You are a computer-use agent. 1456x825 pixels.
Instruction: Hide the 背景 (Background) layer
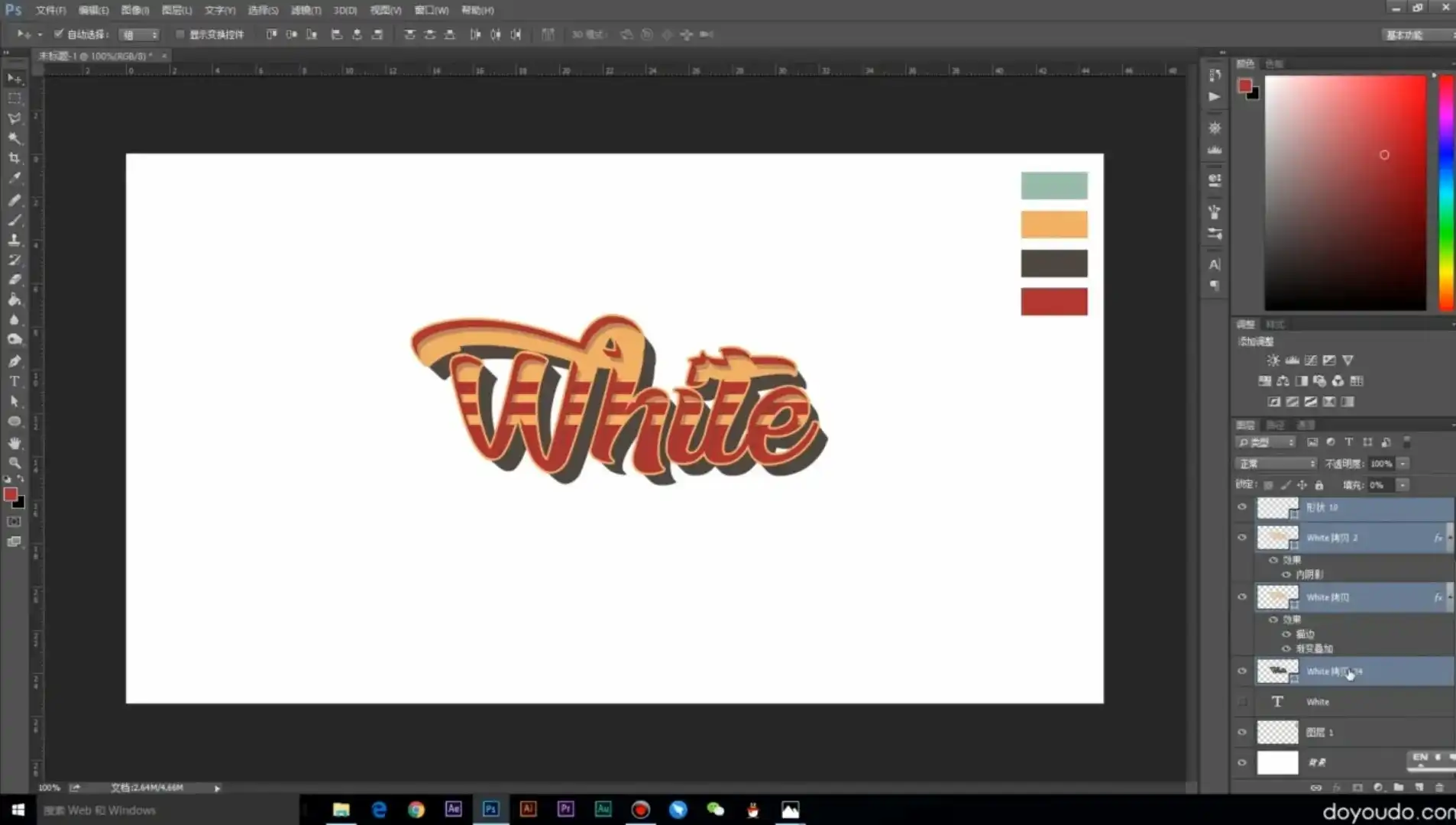click(x=1242, y=762)
